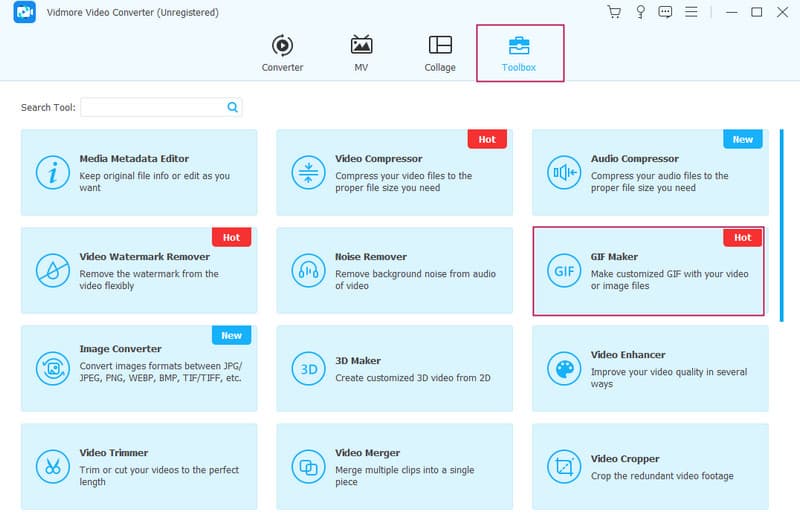Open the MV tab
This screenshot has height=515, width=800.
click(x=361, y=53)
